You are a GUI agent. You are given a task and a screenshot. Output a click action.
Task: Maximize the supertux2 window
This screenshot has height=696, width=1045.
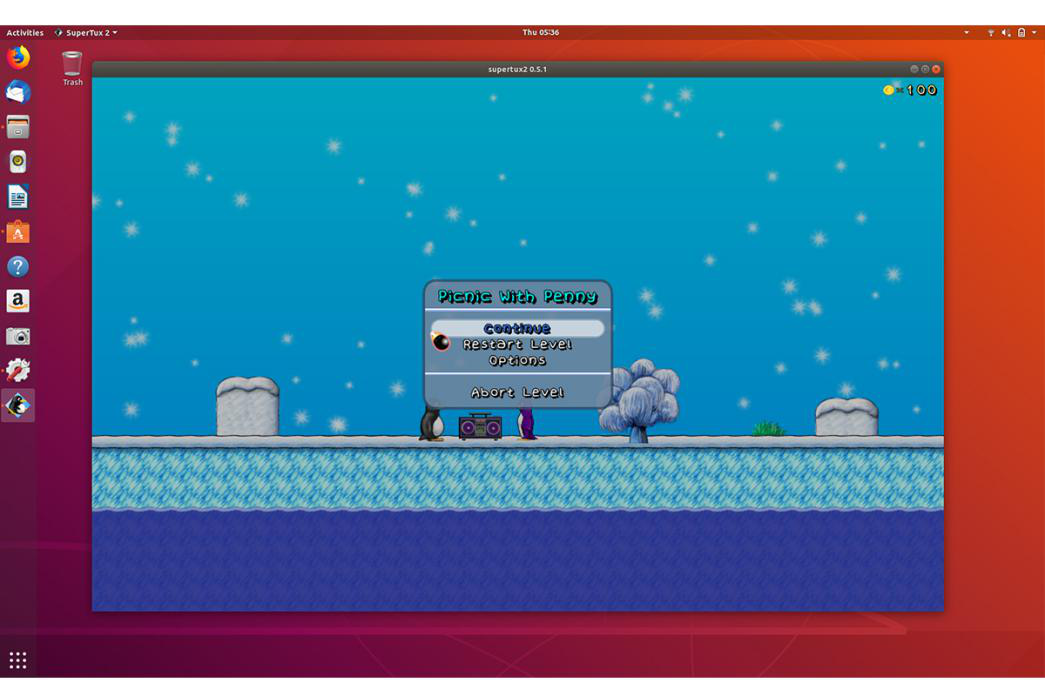[925, 69]
